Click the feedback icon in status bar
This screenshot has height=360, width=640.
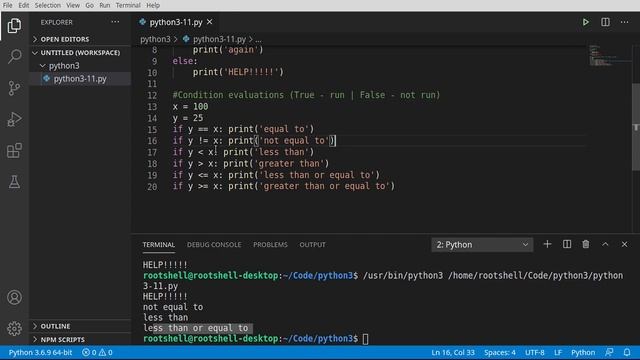tap(609, 352)
